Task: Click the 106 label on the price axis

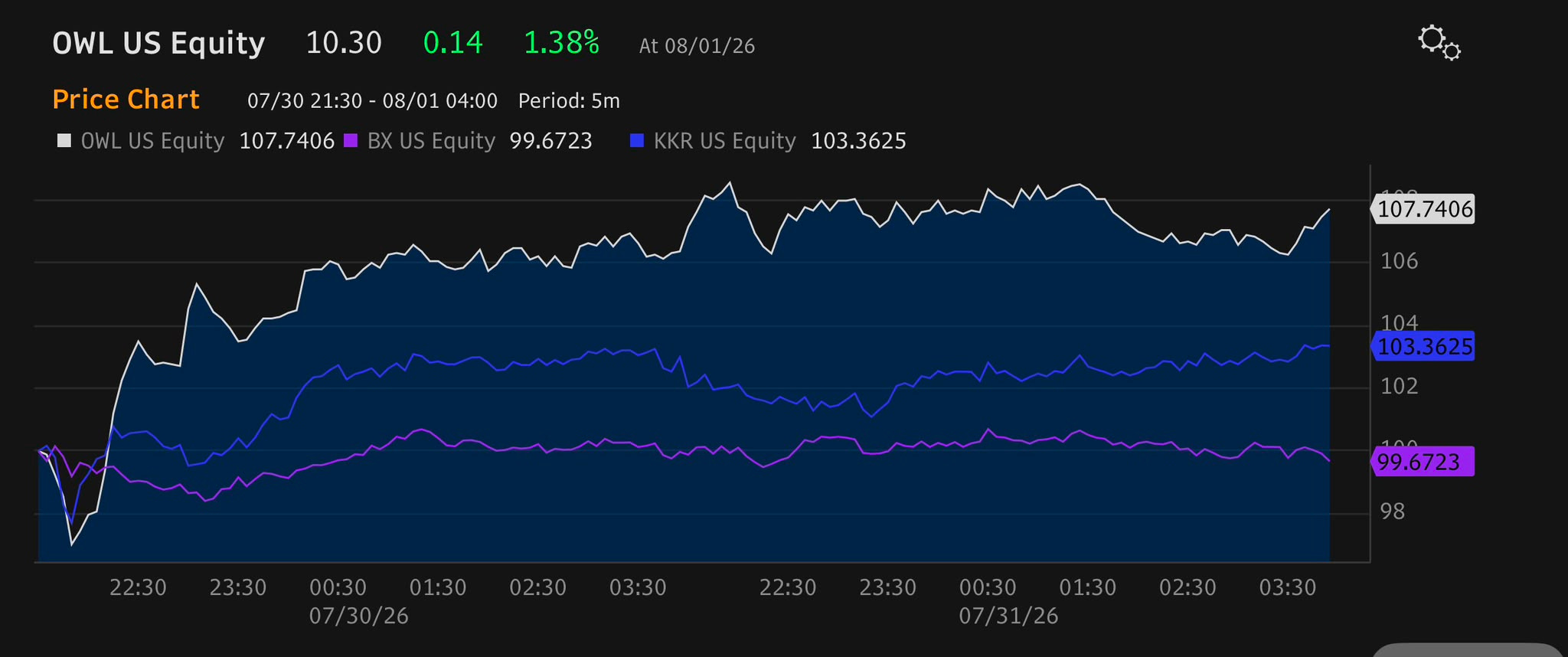Action: point(1400,261)
